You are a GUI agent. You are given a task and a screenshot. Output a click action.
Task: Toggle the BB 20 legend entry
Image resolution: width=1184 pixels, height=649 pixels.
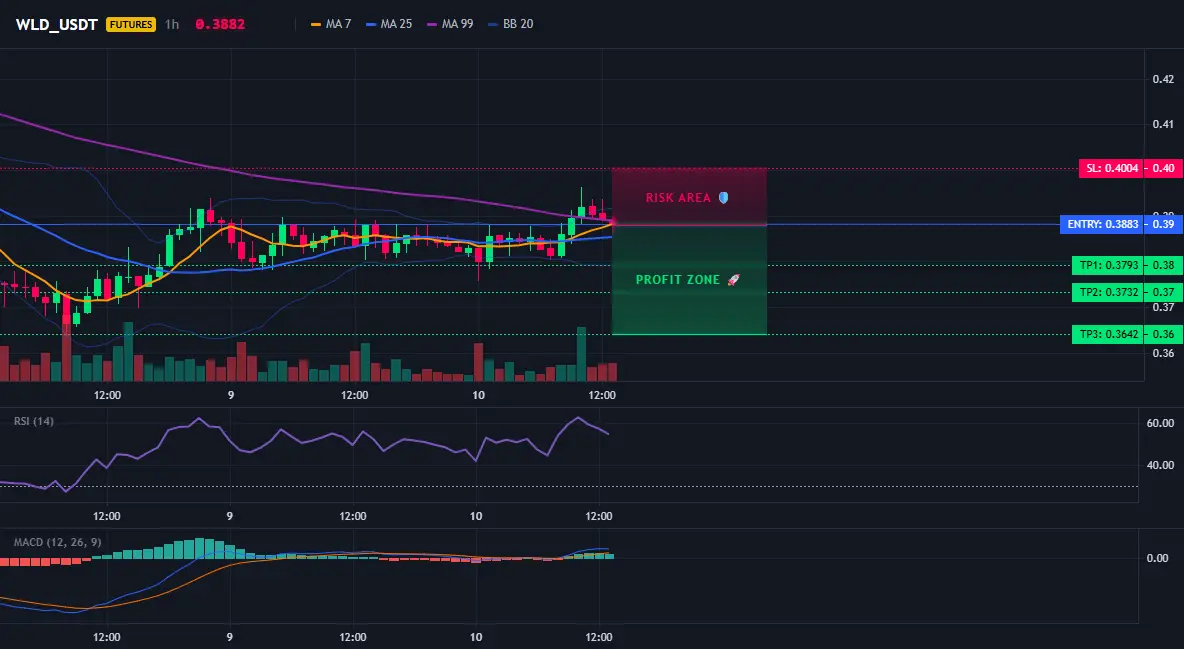pyautogui.click(x=510, y=24)
